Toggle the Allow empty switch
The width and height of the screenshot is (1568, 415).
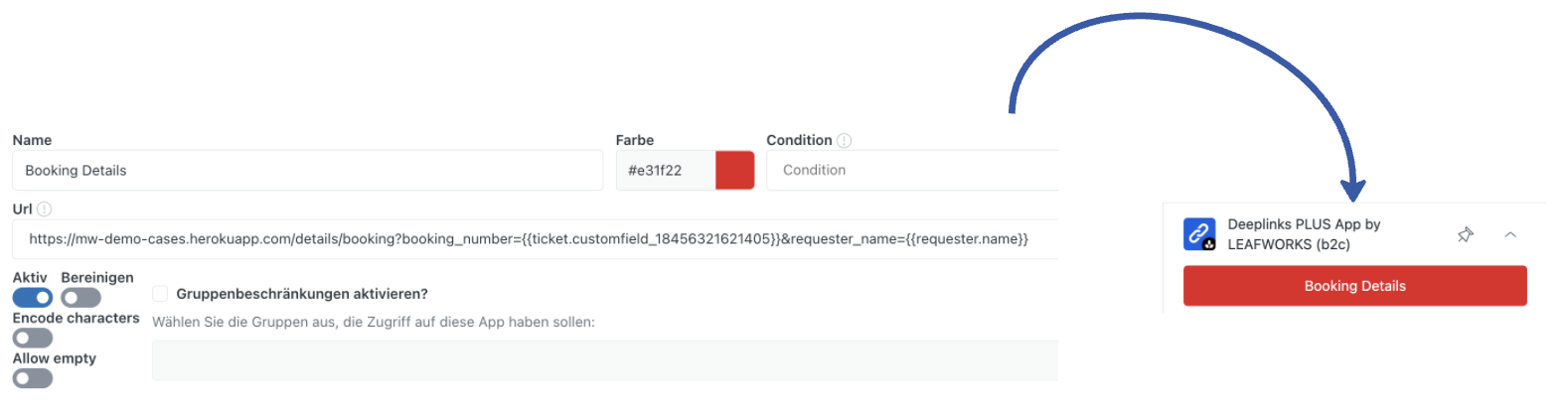(x=33, y=378)
